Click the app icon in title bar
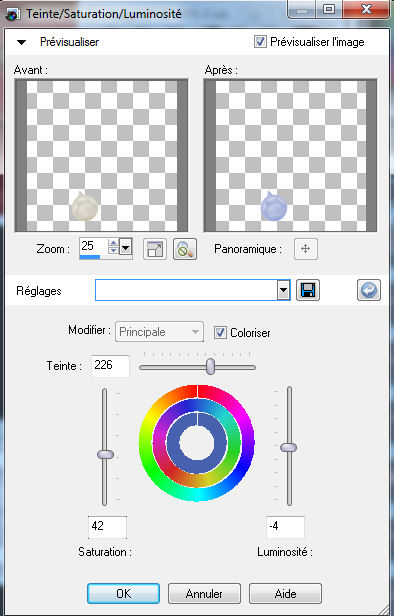394x616 pixels. tap(13, 14)
